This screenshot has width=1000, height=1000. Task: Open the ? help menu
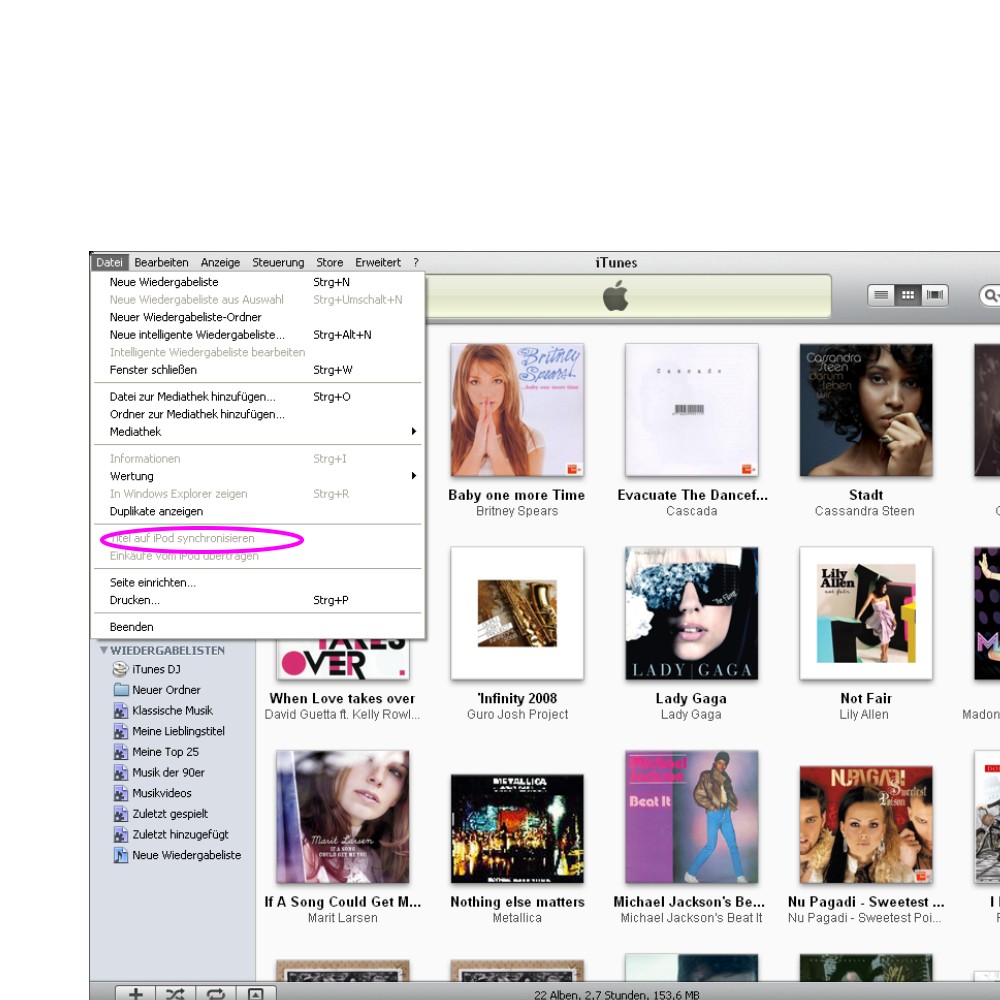pos(416,262)
